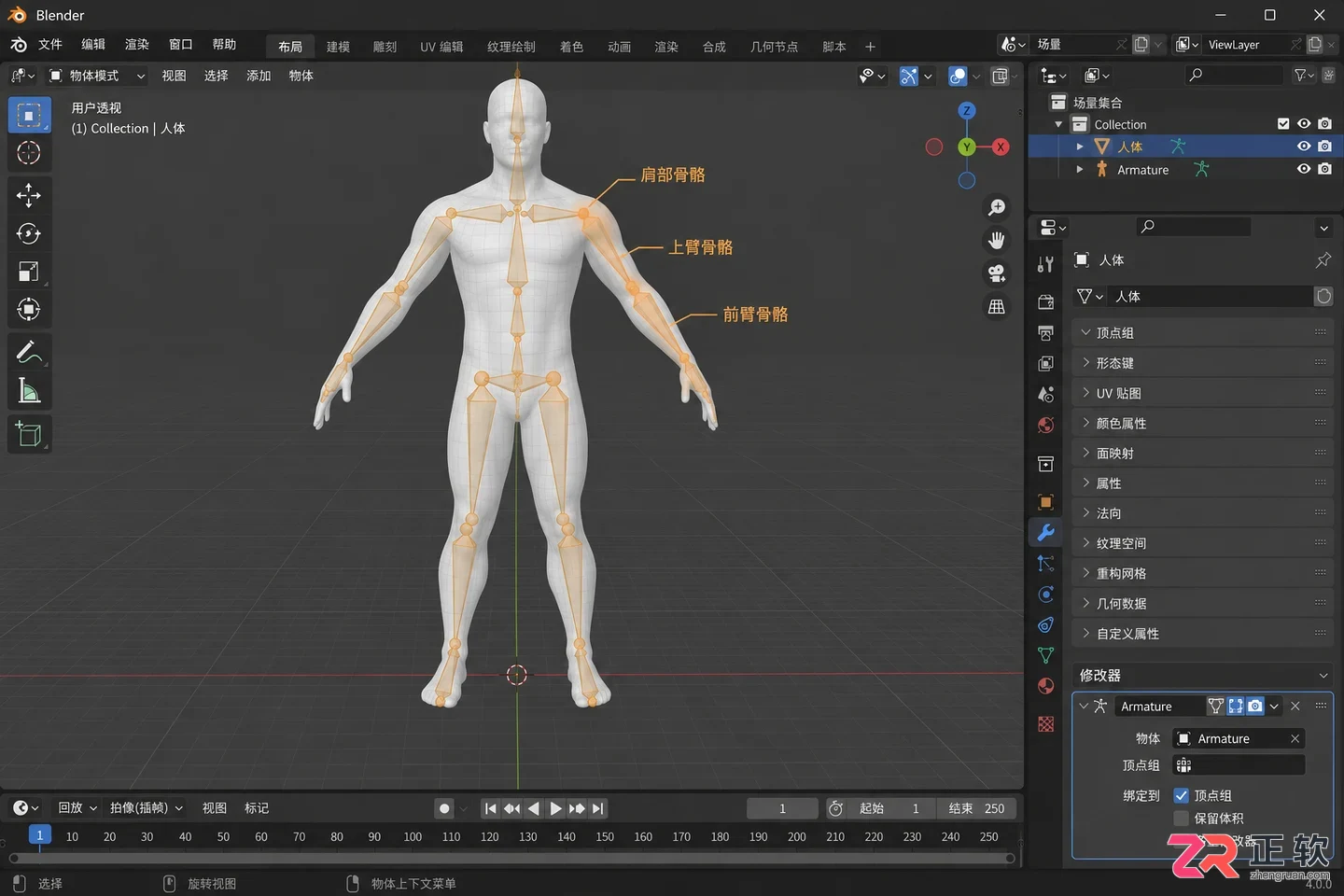The image size is (1344, 896).
Task: Activate the Rotate tool
Action: click(29, 233)
